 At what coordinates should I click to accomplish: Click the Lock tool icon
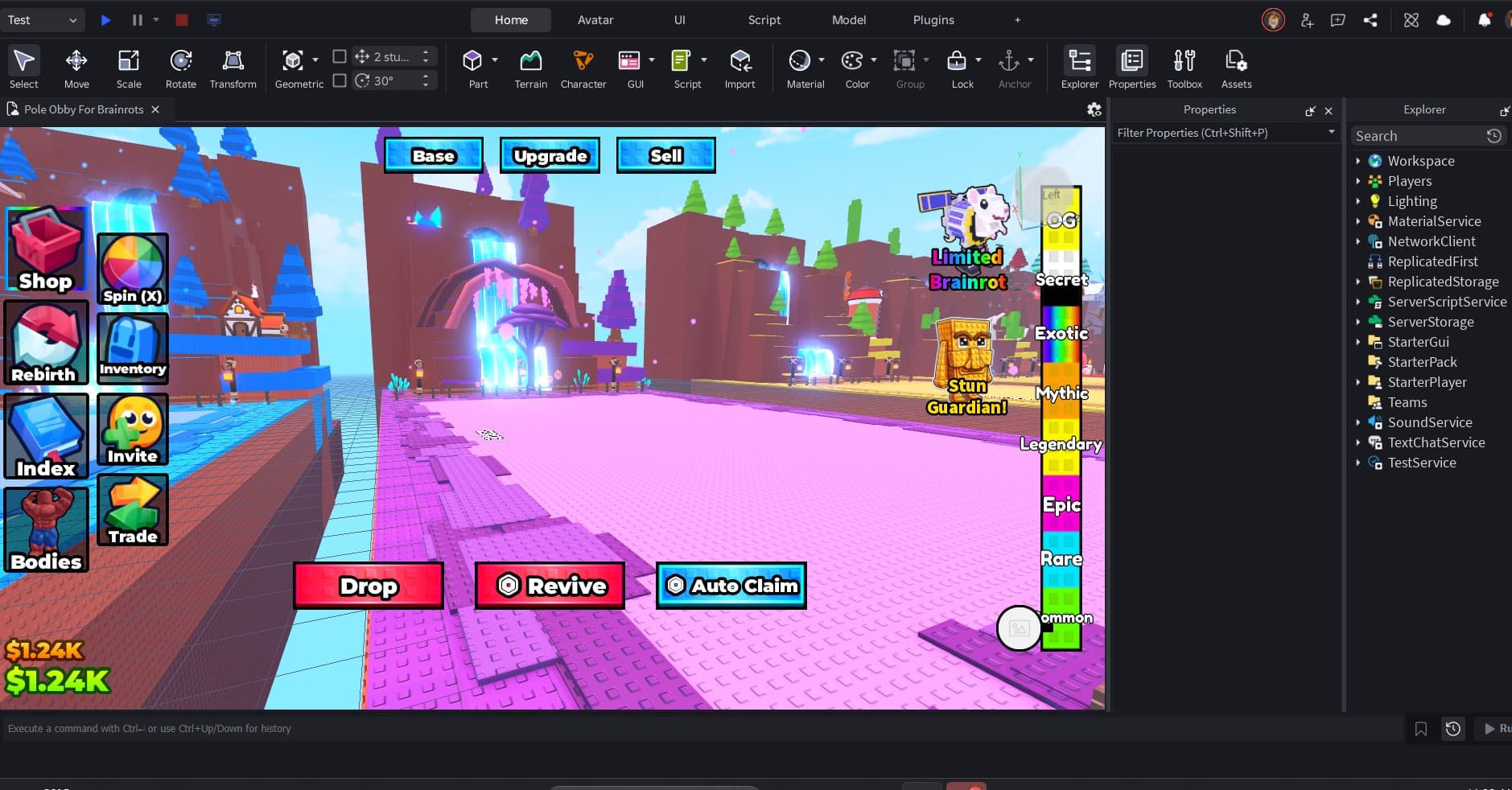(957, 60)
